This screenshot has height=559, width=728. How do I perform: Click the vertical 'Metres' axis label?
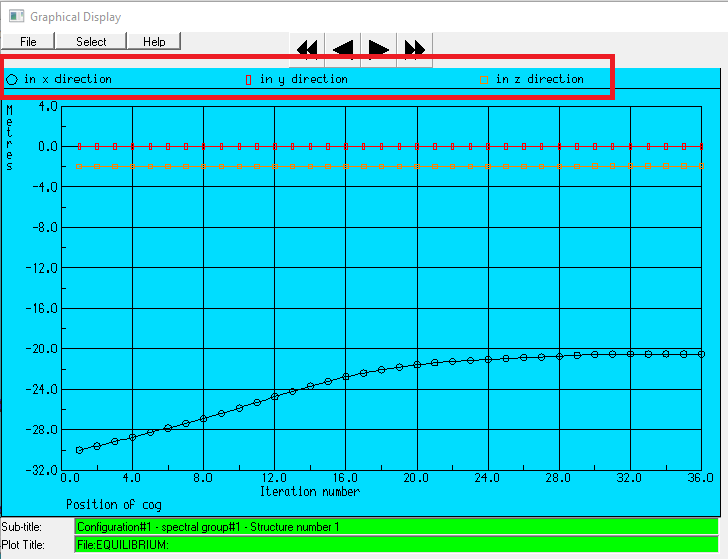point(9,137)
